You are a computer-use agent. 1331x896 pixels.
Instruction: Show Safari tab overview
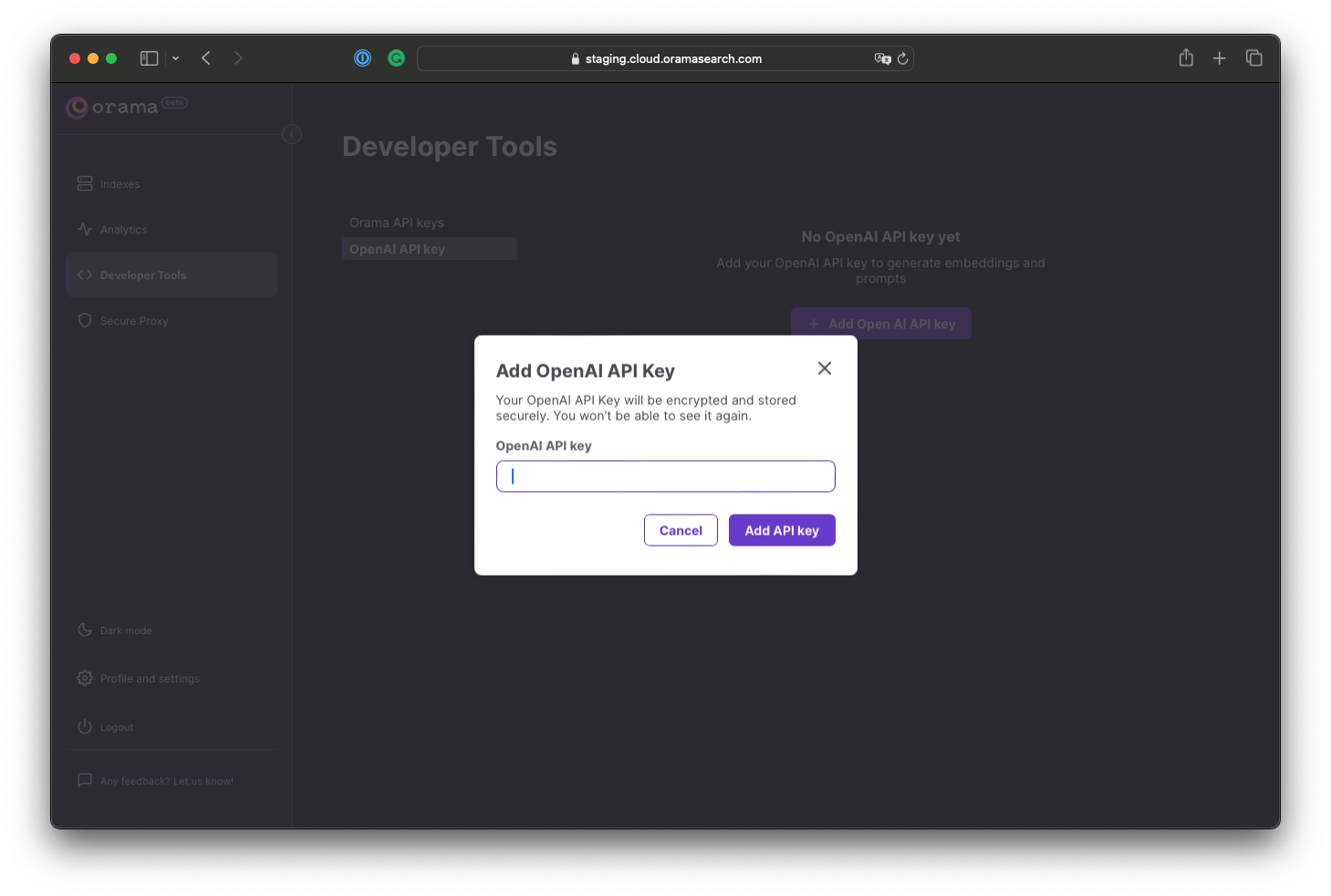coord(1253,58)
